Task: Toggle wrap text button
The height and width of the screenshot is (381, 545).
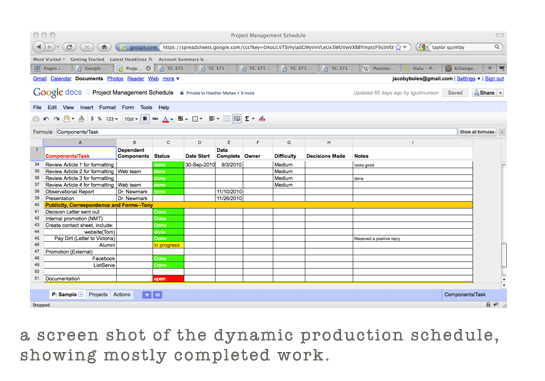Action: coord(237,119)
